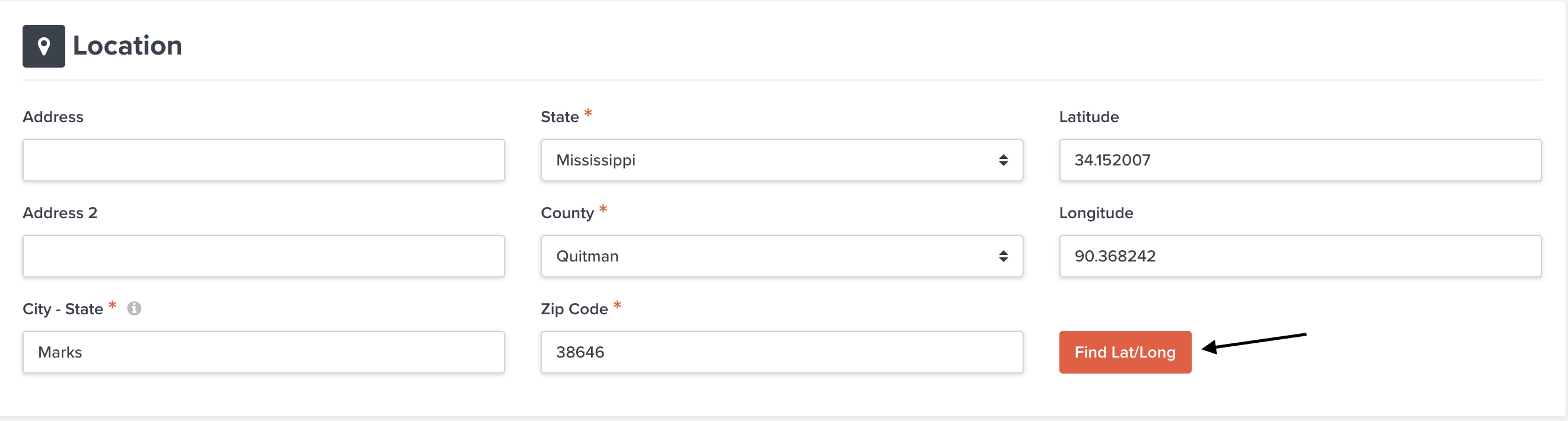Click the Latitude label above its input
This screenshot has width=1568, height=421.
[1088, 117]
